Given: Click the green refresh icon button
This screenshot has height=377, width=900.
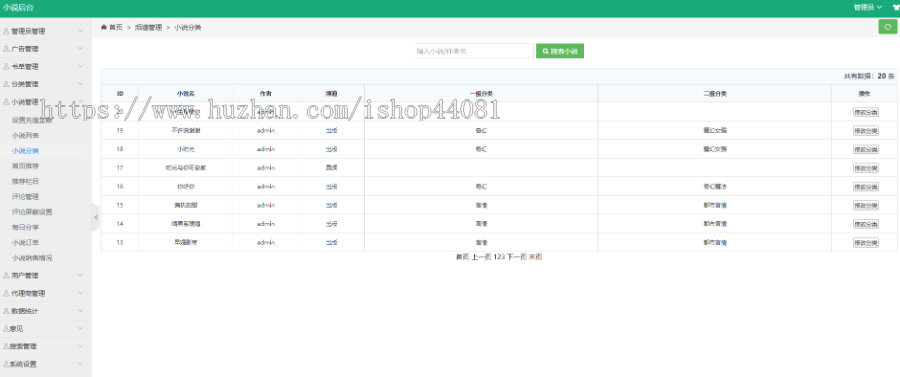Looking at the screenshot, I should (887, 26).
